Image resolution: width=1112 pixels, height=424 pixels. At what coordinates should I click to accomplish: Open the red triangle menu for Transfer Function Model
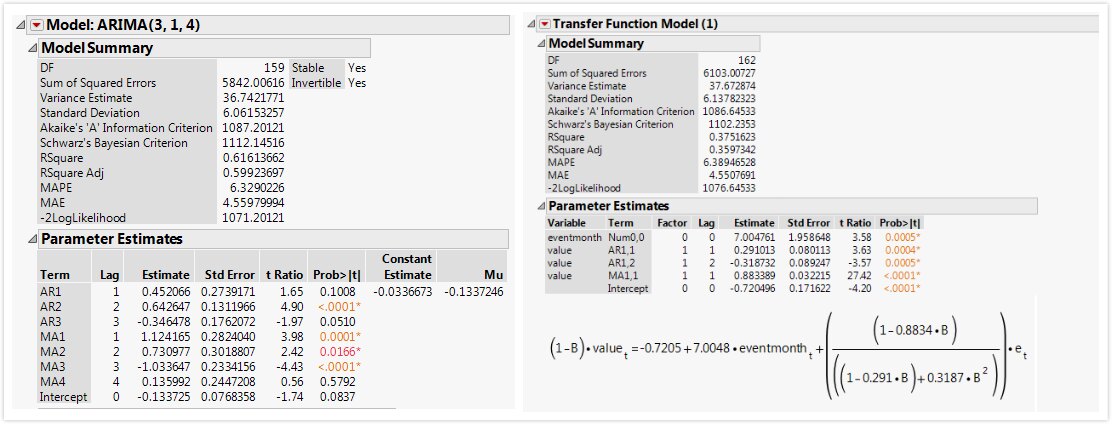pos(544,23)
